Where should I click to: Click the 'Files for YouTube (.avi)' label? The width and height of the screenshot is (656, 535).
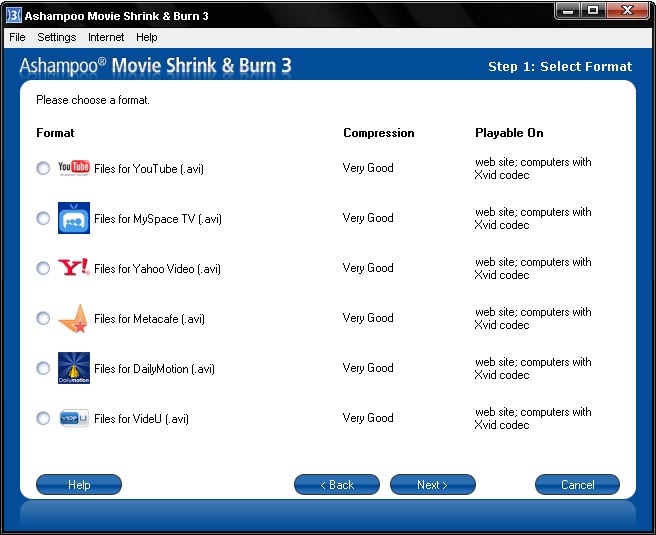tap(149, 169)
